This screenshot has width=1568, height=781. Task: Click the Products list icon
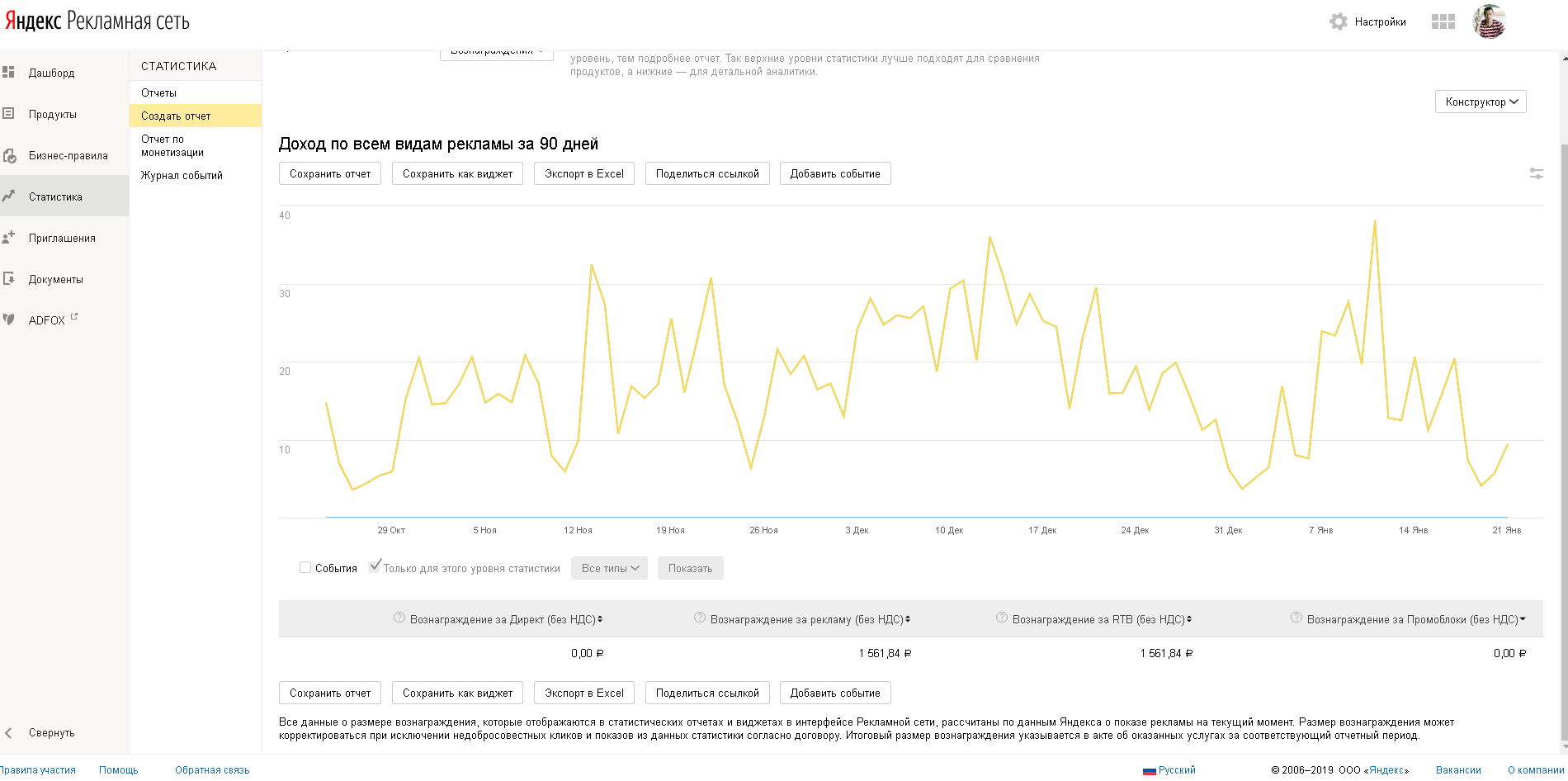(x=9, y=113)
